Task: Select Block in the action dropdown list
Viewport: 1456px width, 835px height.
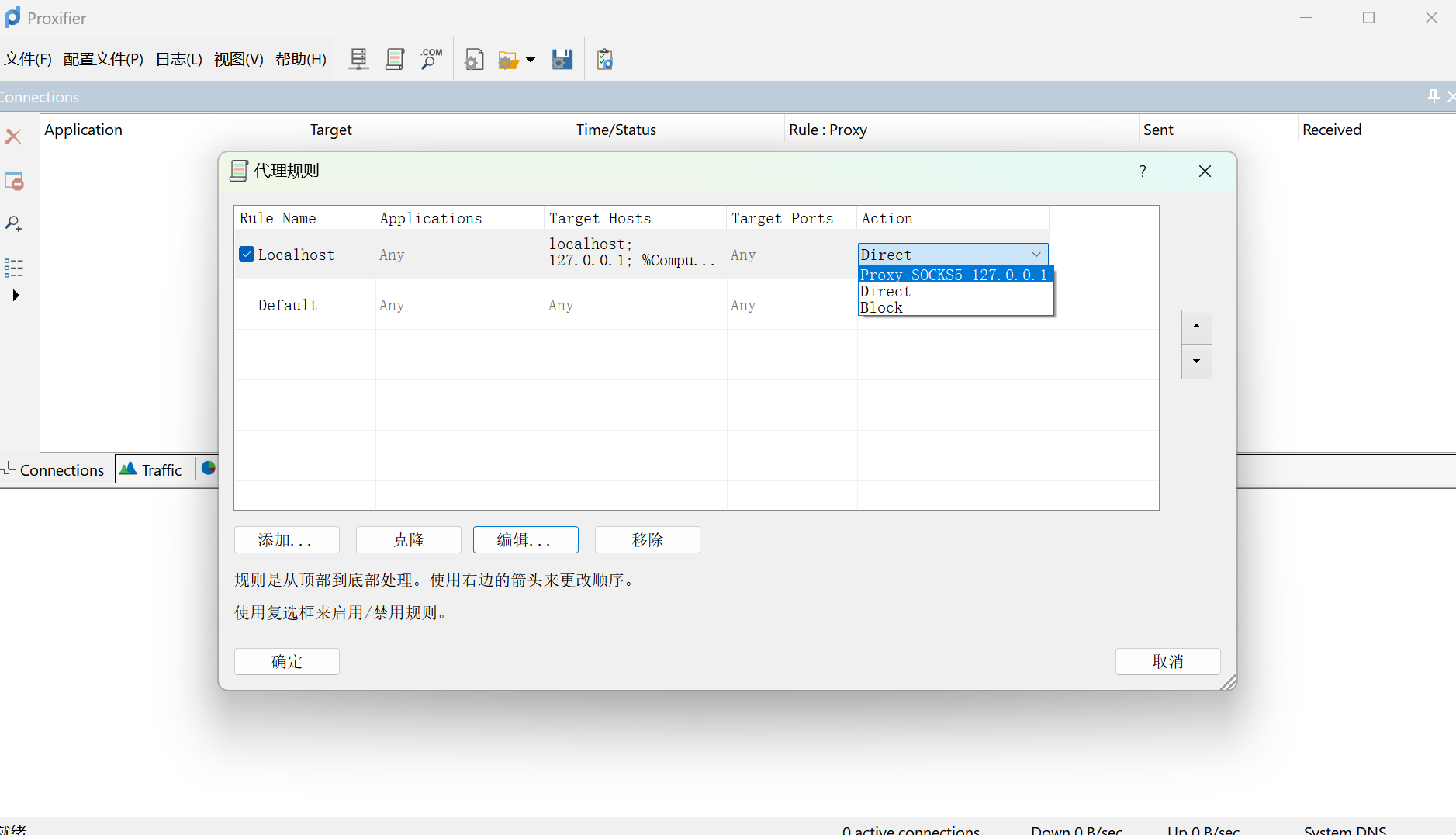Action: 881,308
